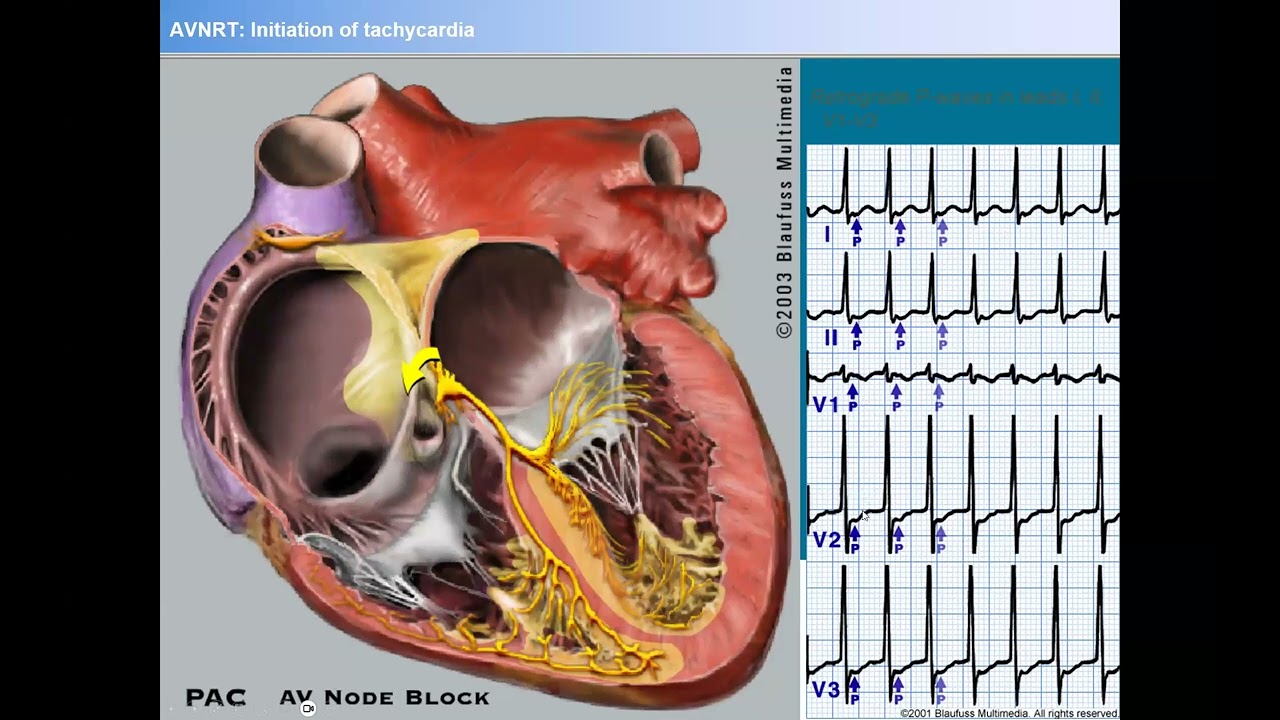Image resolution: width=1280 pixels, height=720 pixels.
Task: Click the faded 'Retrograde P-waves in leads' caption
Action: [956, 108]
